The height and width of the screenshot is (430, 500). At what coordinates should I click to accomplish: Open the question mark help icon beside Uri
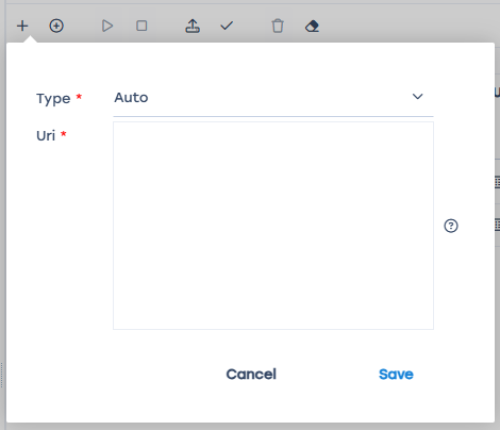coord(451,226)
